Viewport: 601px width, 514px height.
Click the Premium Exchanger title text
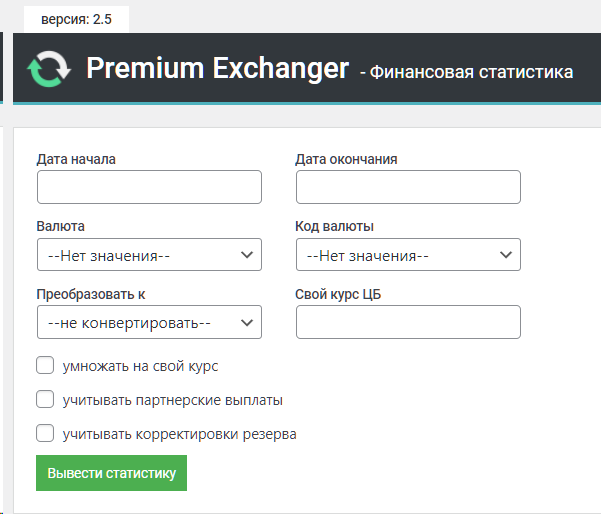click(217, 69)
